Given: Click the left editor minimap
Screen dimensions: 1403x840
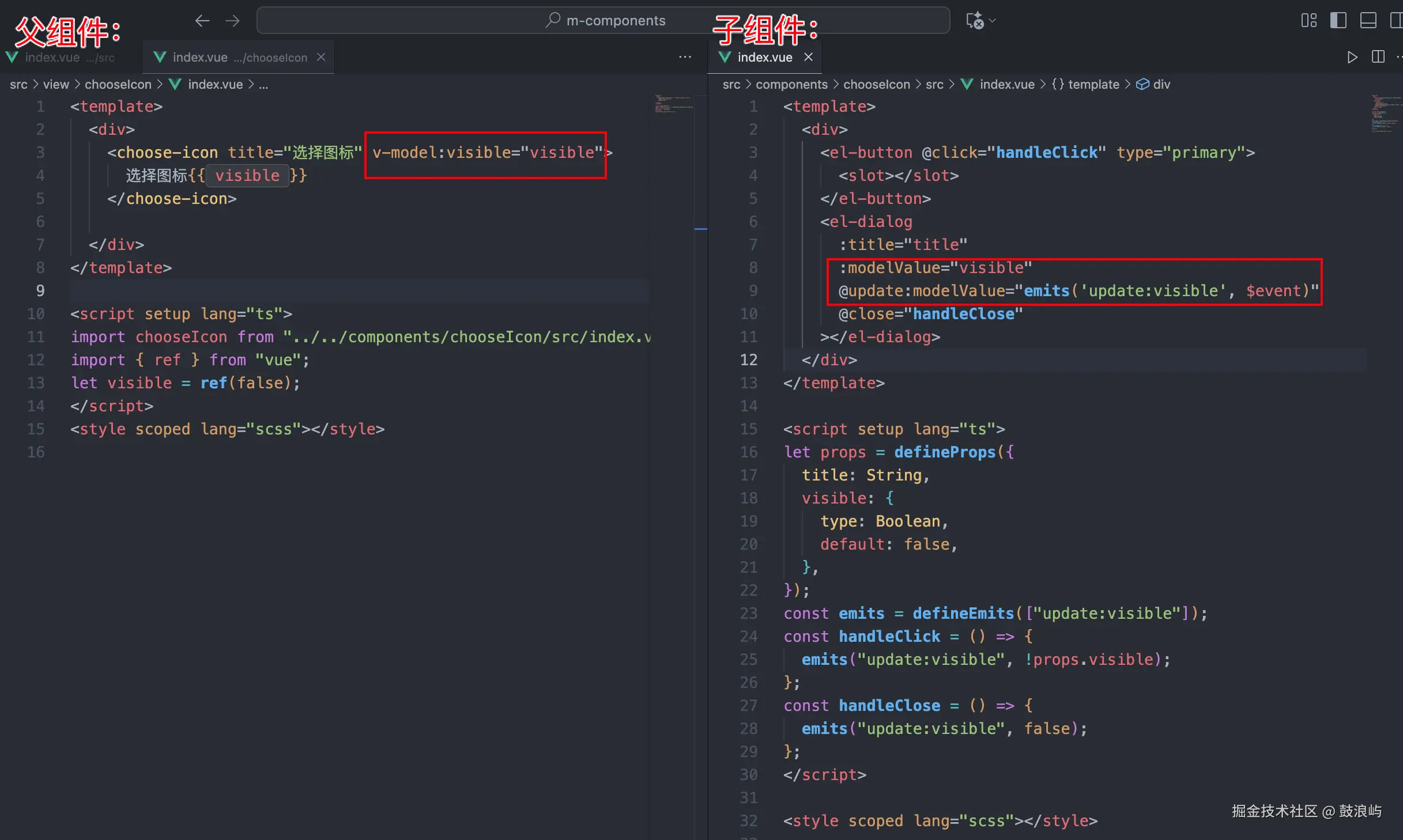Looking at the screenshot, I should point(673,105).
